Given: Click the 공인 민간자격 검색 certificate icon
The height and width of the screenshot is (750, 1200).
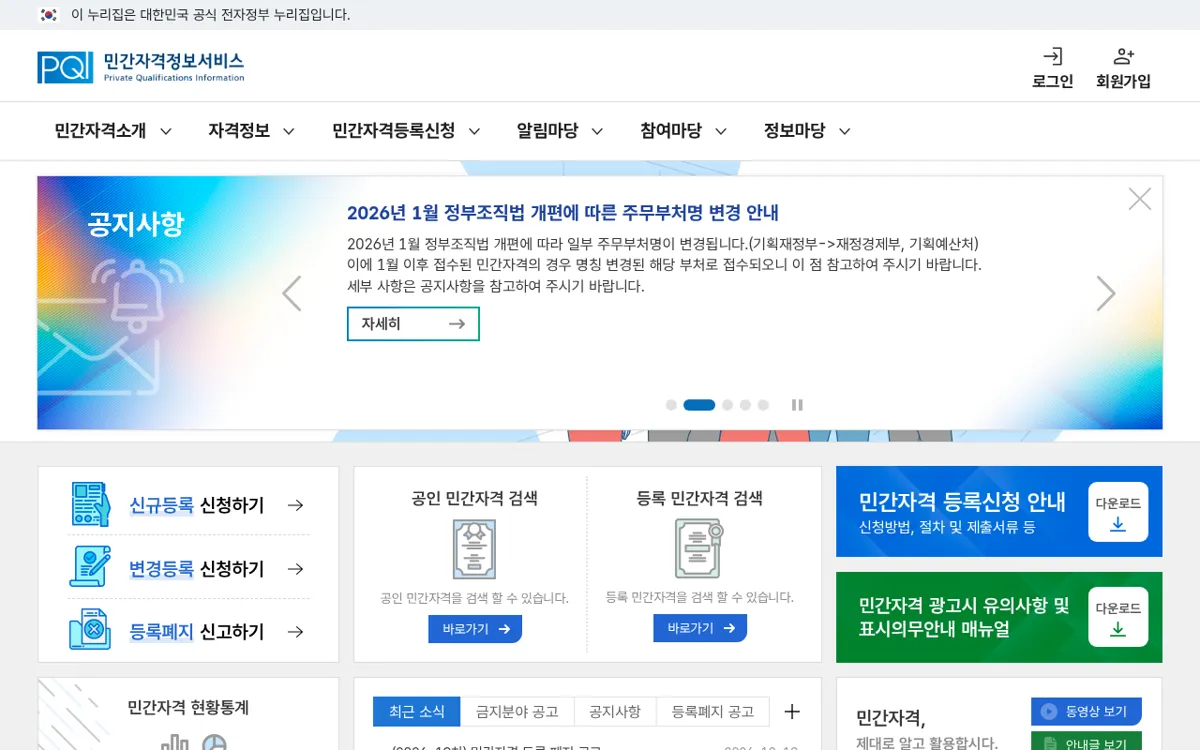Looking at the screenshot, I should (x=474, y=549).
